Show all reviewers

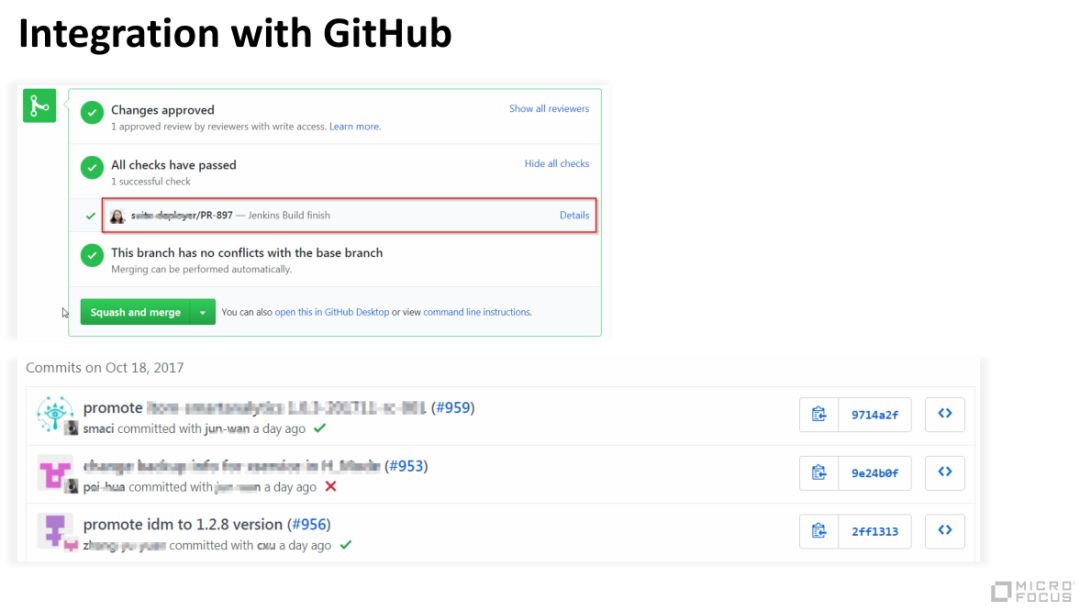549,109
